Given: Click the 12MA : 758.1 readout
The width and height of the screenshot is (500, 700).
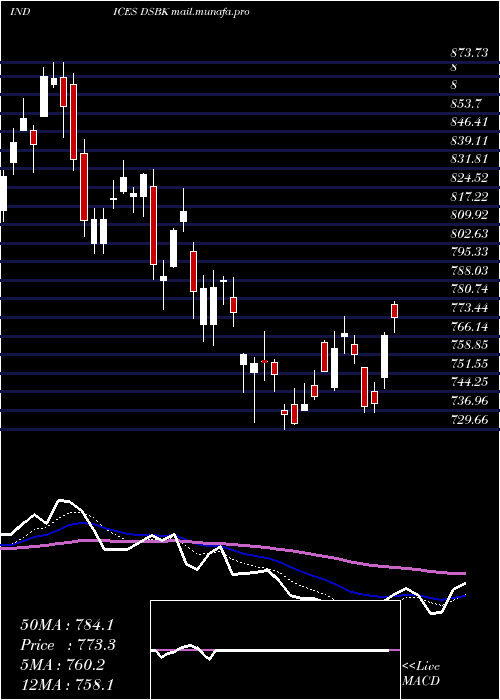Looking at the screenshot, I should coord(69,684).
